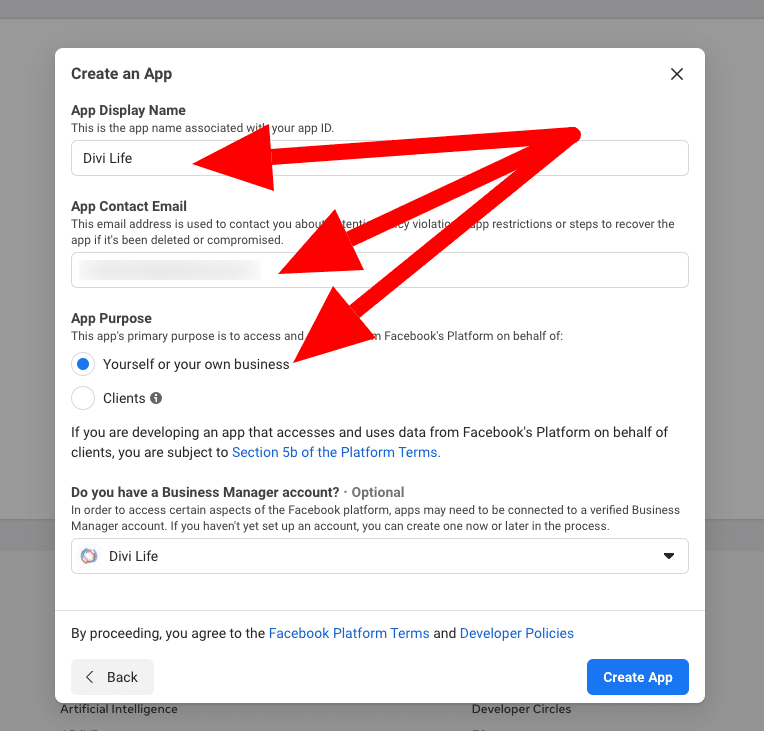Click the left chevron on the Back button
The height and width of the screenshot is (731, 764).
pos(90,677)
